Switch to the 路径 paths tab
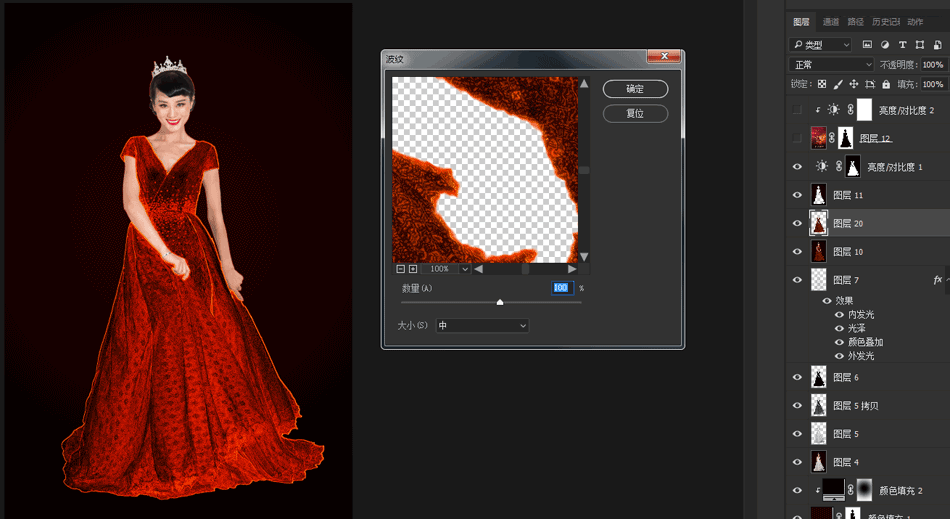This screenshot has height=519, width=950. (x=856, y=22)
